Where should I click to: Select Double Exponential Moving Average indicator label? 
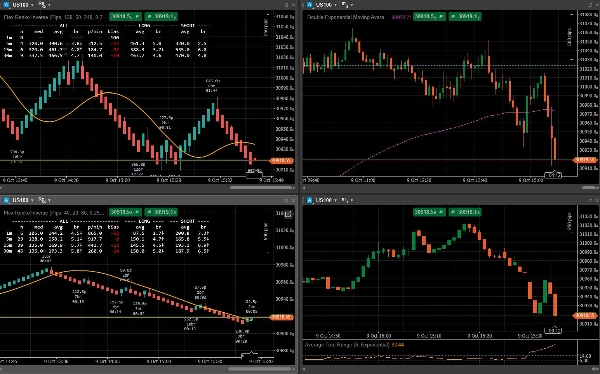click(346, 17)
